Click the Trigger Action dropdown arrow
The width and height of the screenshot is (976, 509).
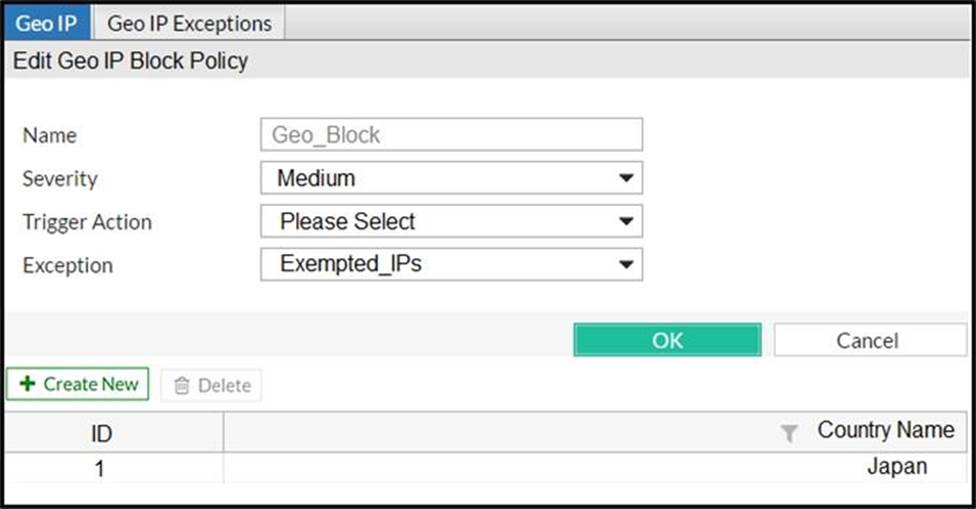coord(626,221)
